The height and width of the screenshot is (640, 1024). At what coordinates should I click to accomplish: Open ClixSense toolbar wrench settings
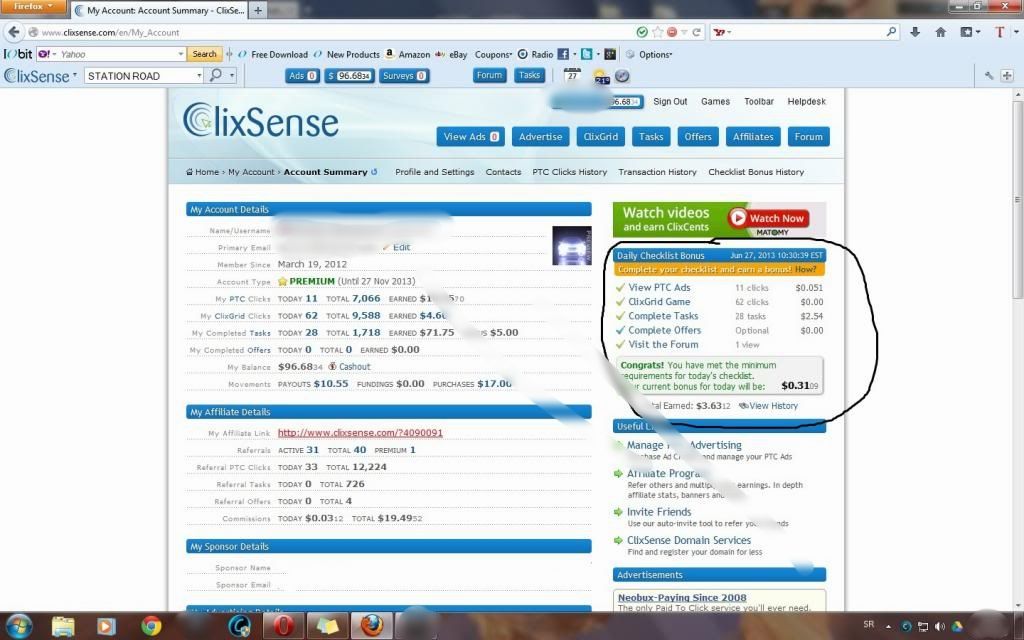point(989,76)
